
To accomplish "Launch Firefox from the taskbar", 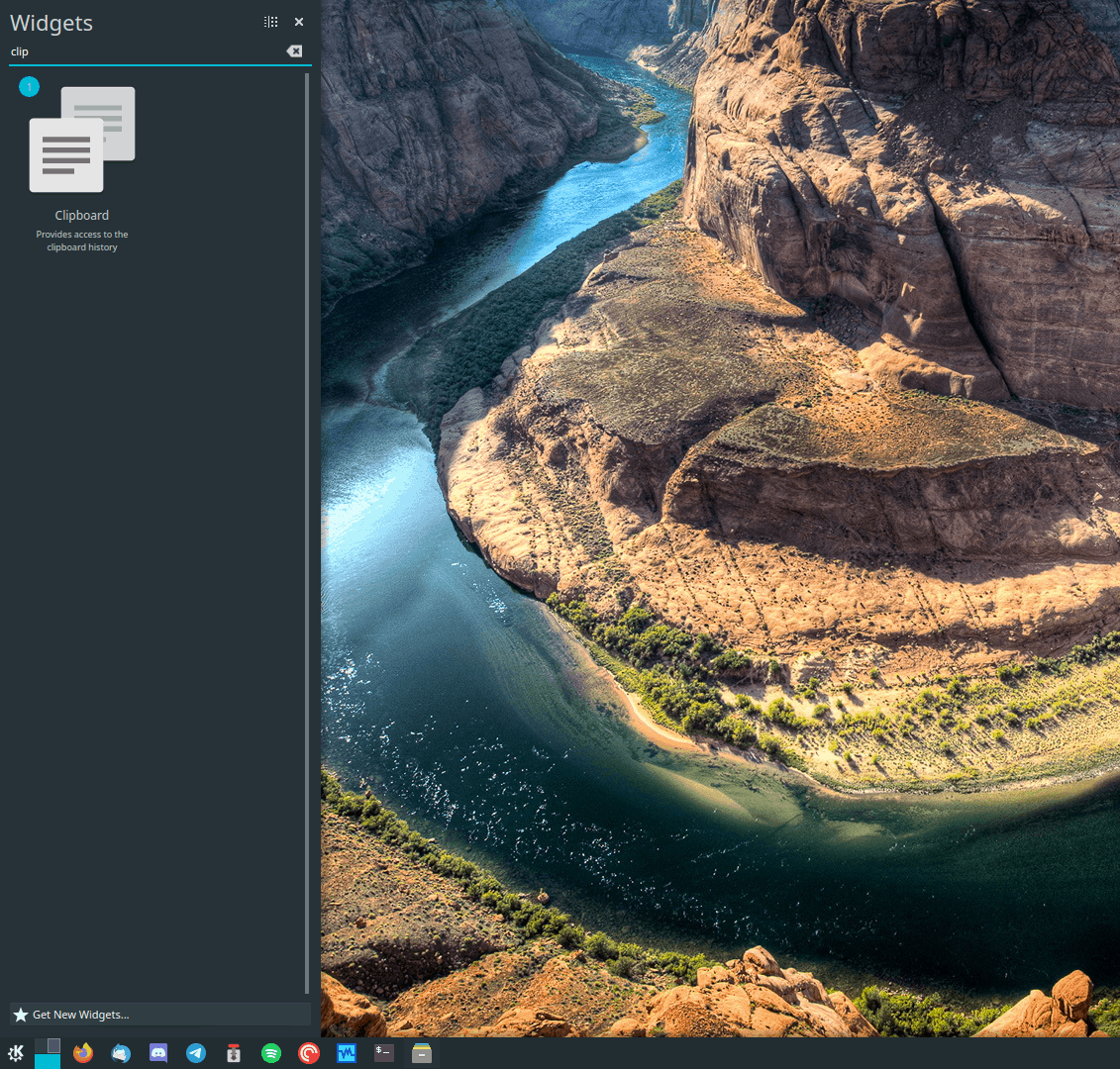I will pos(83,1053).
